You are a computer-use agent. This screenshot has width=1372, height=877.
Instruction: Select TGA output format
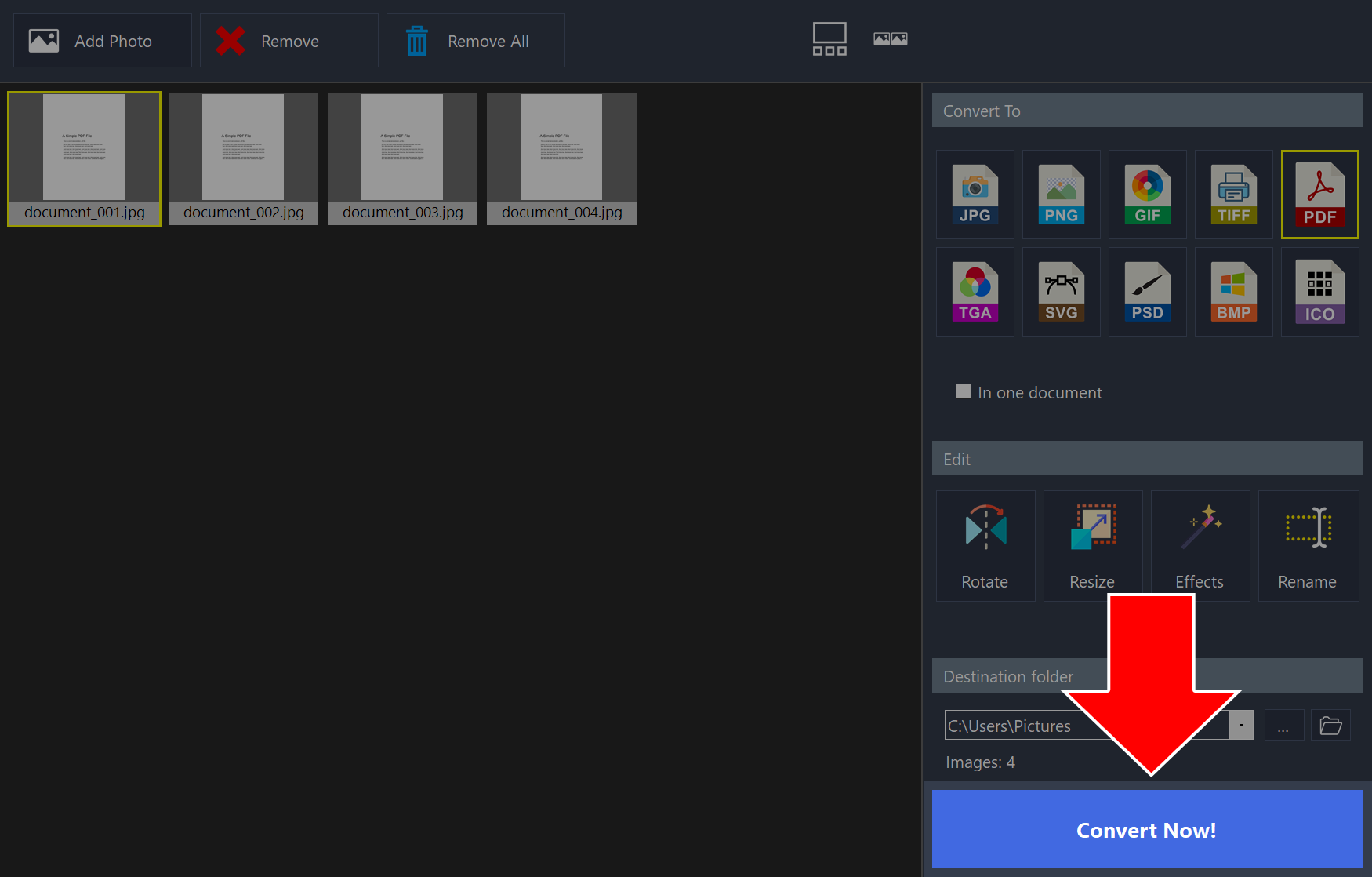tap(975, 292)
